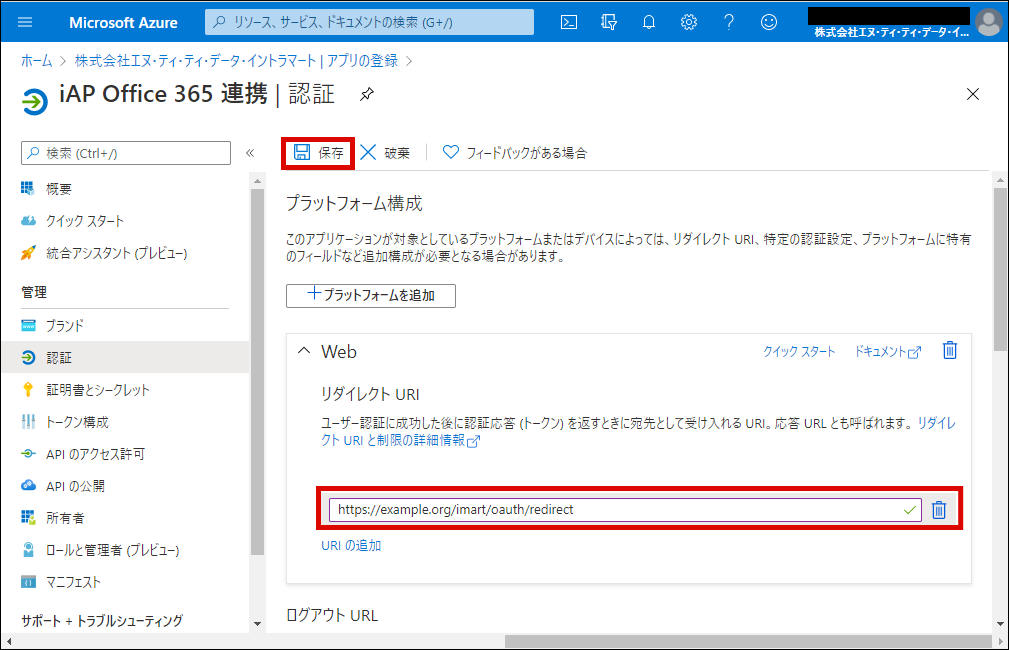Click URI の追加 link
Screen dimensions: 1009x650
[351, 545]
